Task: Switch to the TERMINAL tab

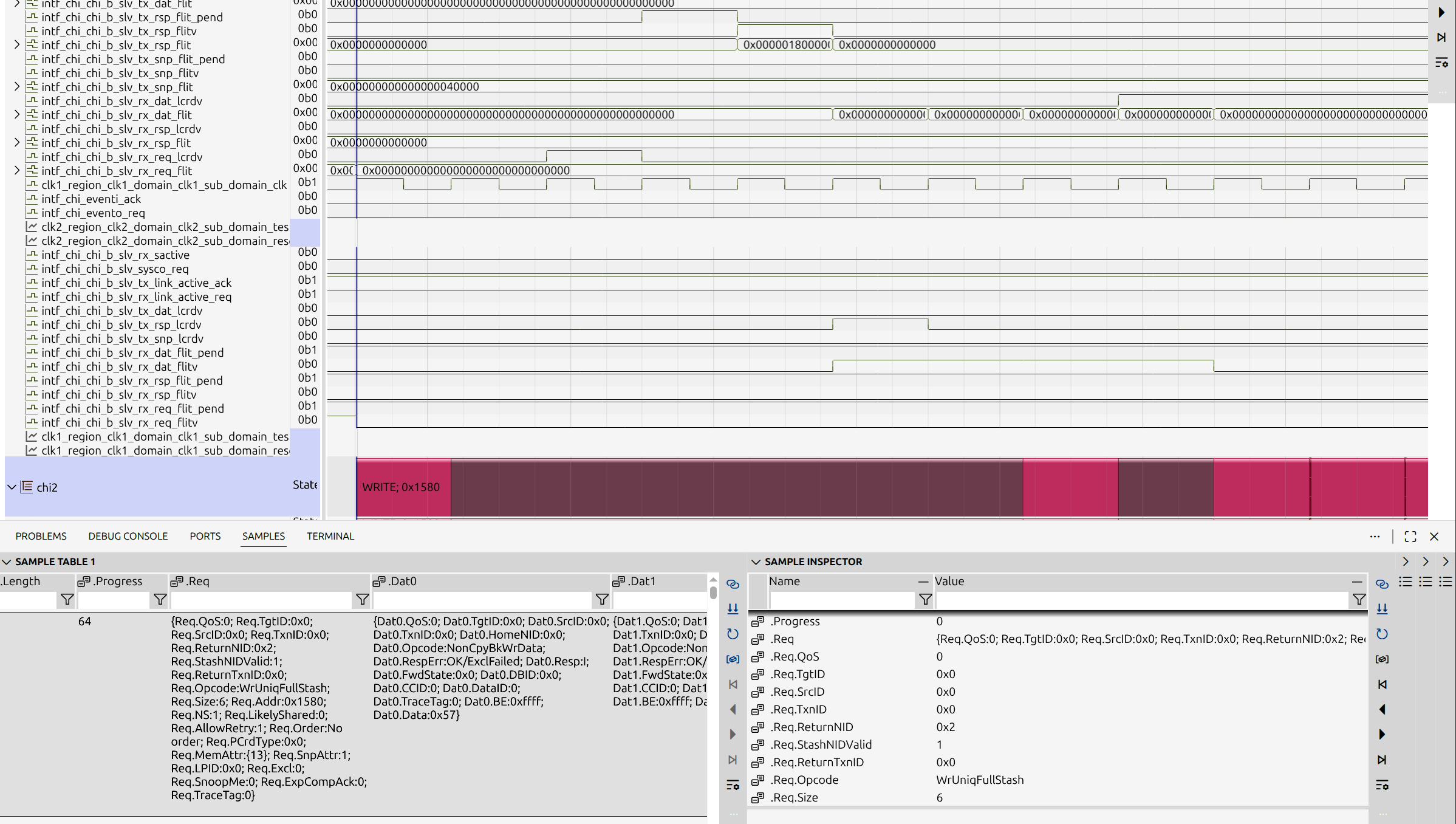Action: [330, 536]
